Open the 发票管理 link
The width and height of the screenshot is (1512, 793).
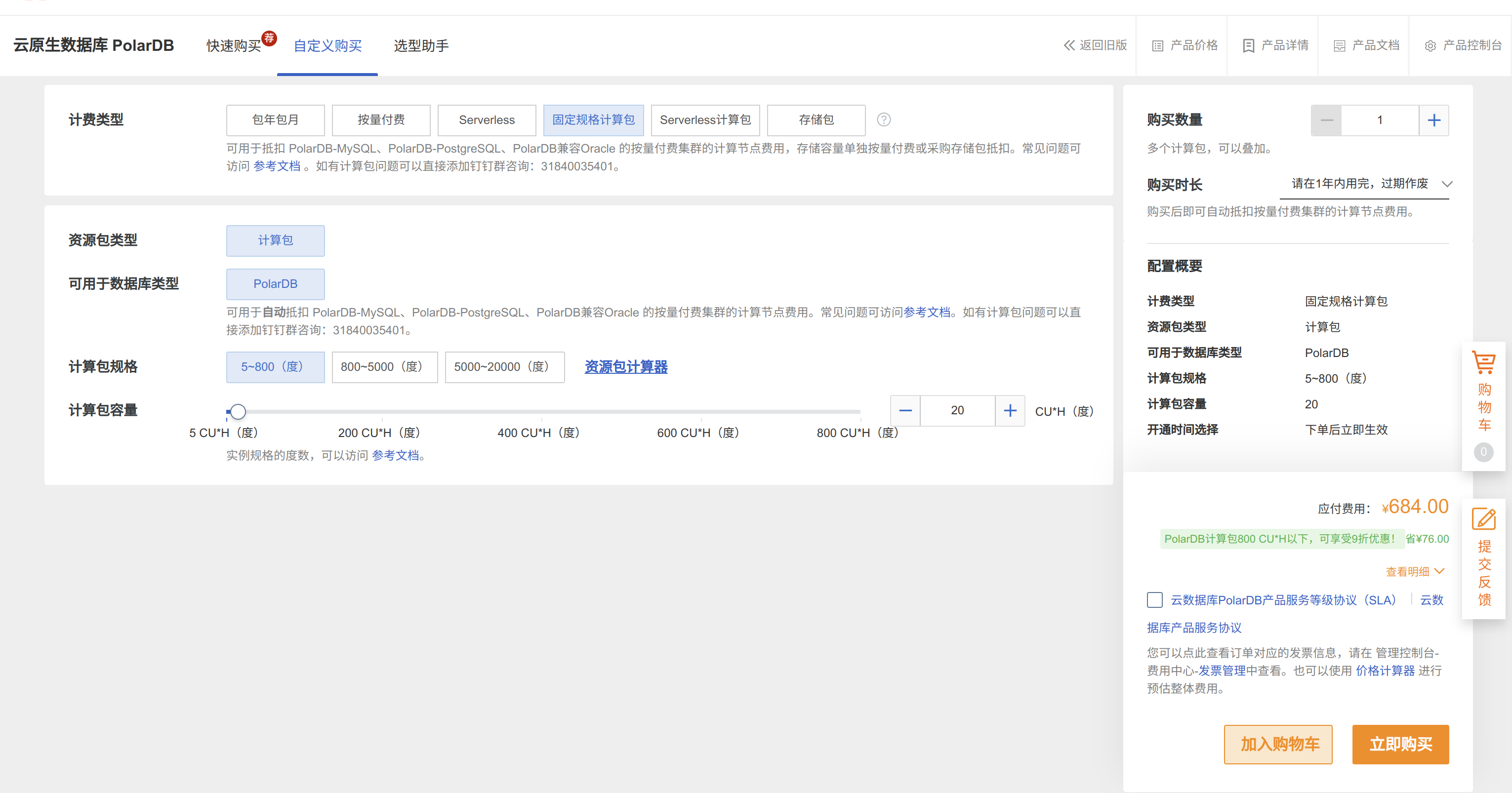coord(1222,671)
